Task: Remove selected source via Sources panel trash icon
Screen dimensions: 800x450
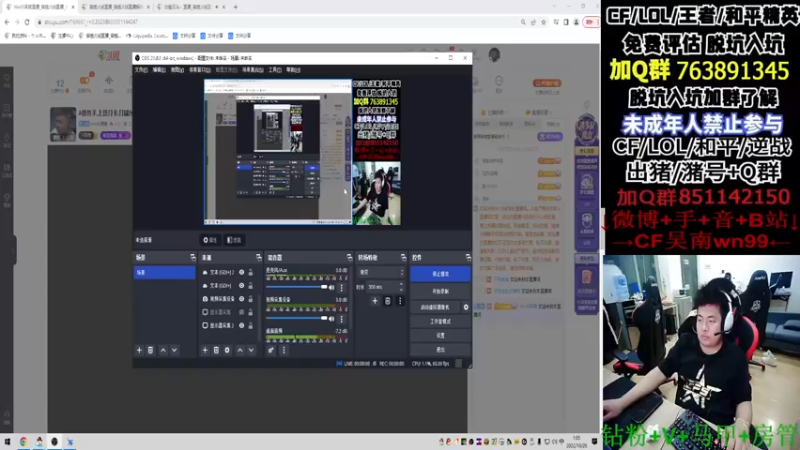Action: pos(216,351)
